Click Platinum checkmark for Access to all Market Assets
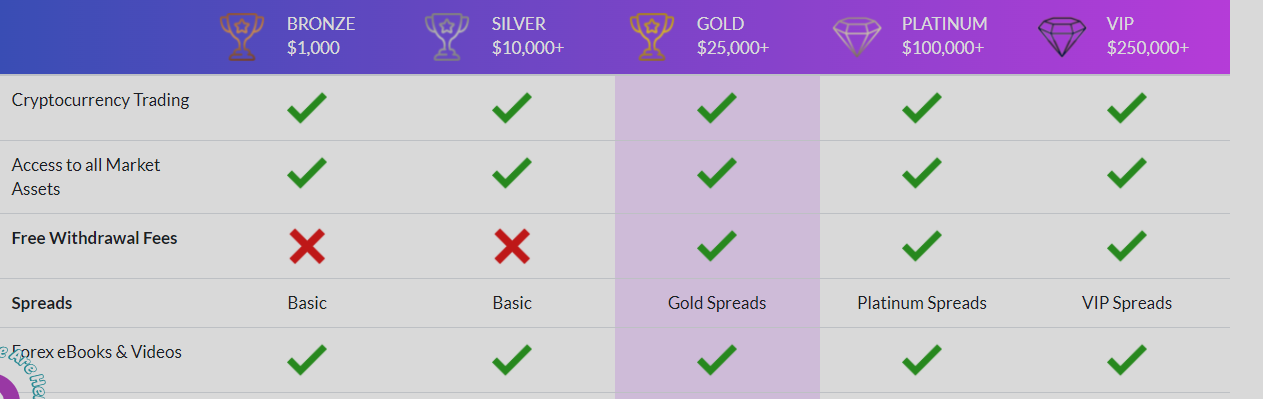The width and height of the screenshot is (1263, 399). point(922,173)
